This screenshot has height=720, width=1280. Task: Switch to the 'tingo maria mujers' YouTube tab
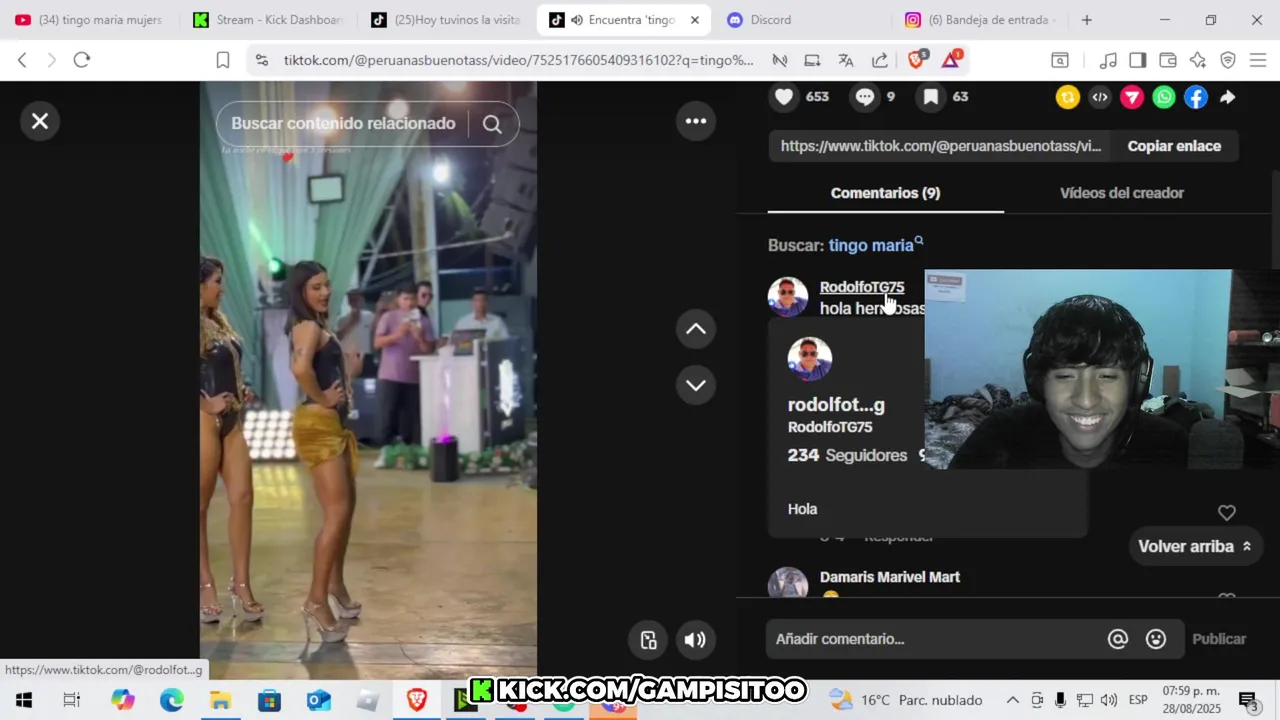[88, 20]
